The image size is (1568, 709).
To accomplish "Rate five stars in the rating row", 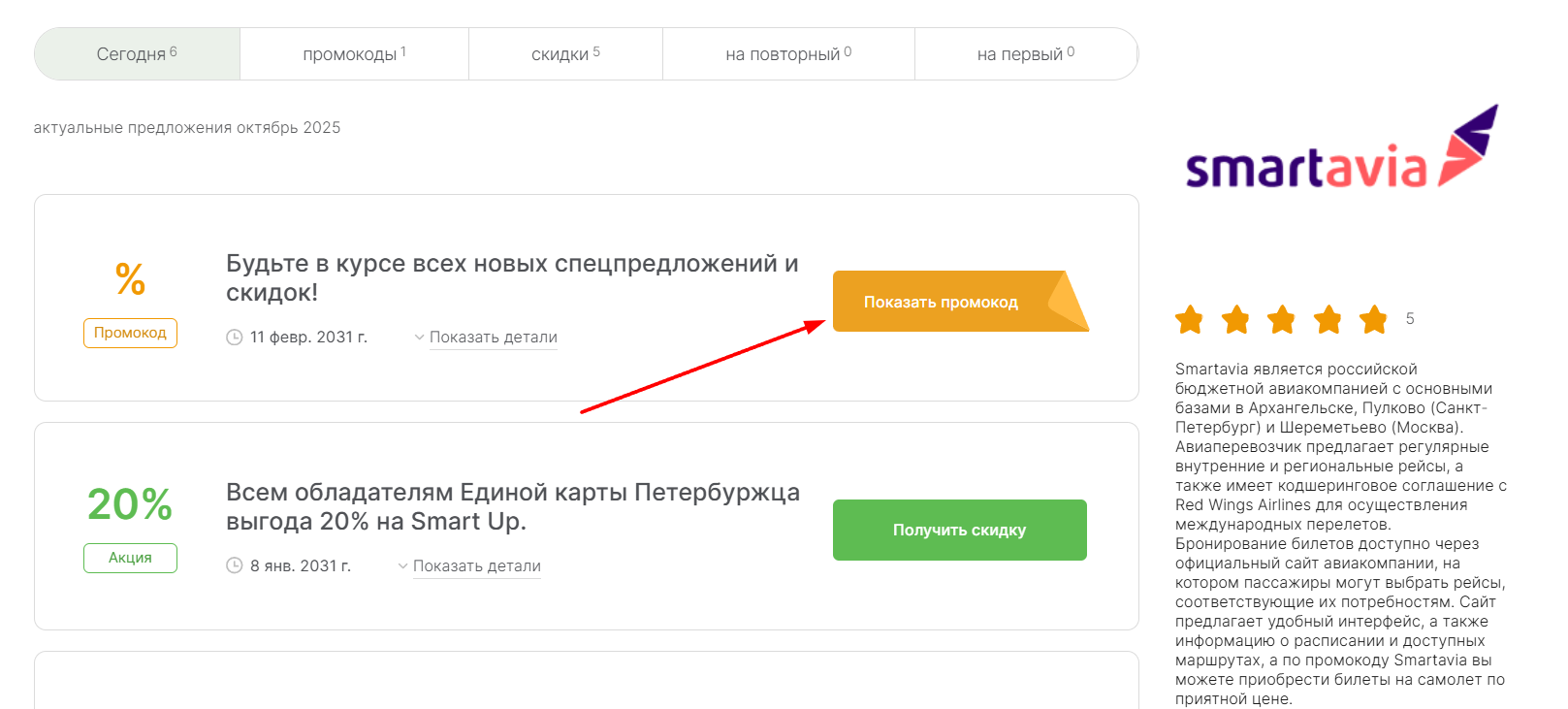I will (x=1373, y=319).
